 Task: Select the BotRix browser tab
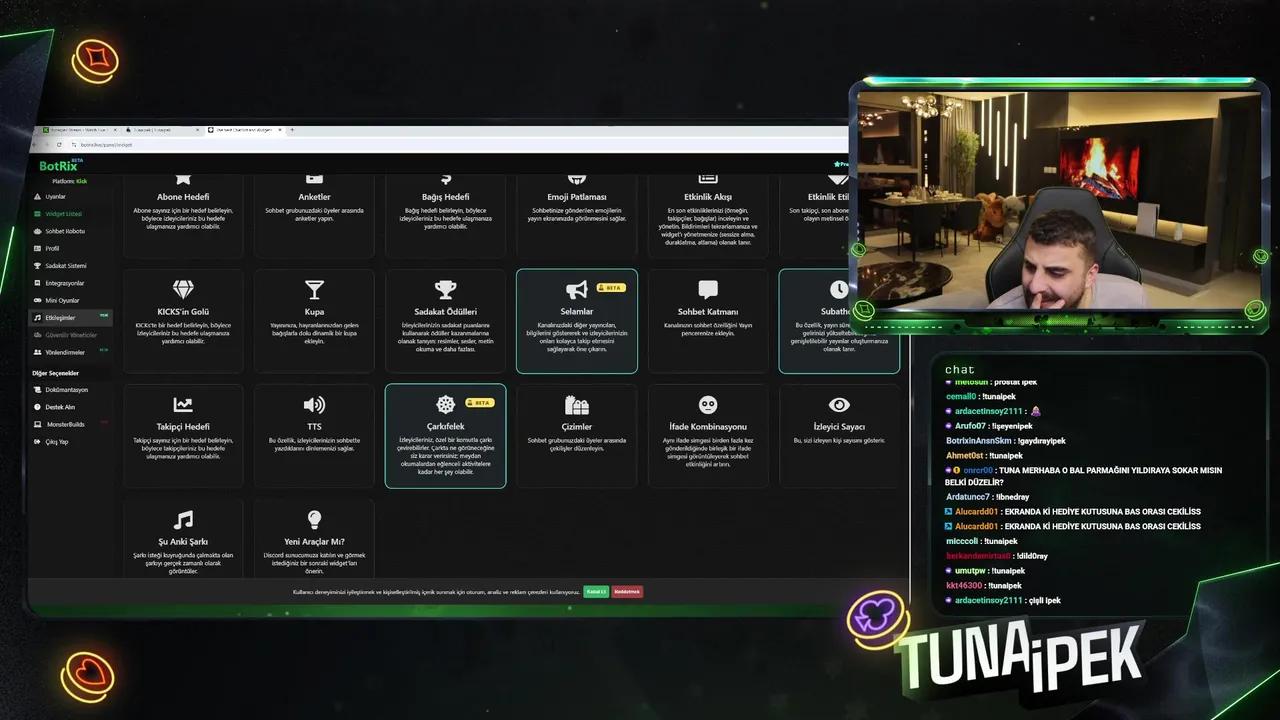coord(244,130)
